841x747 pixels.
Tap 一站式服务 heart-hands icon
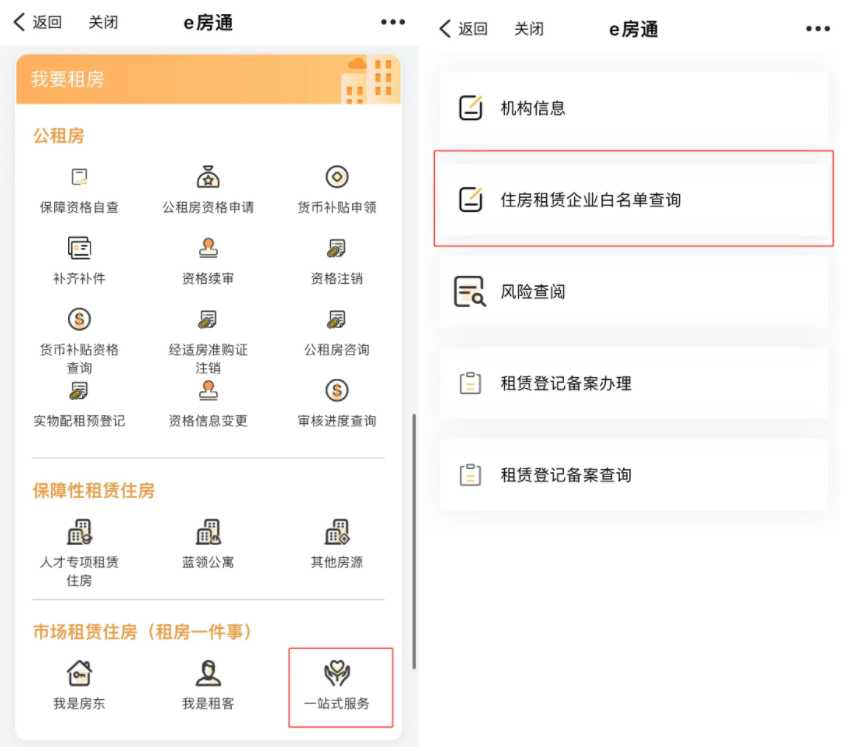(337, 673)
